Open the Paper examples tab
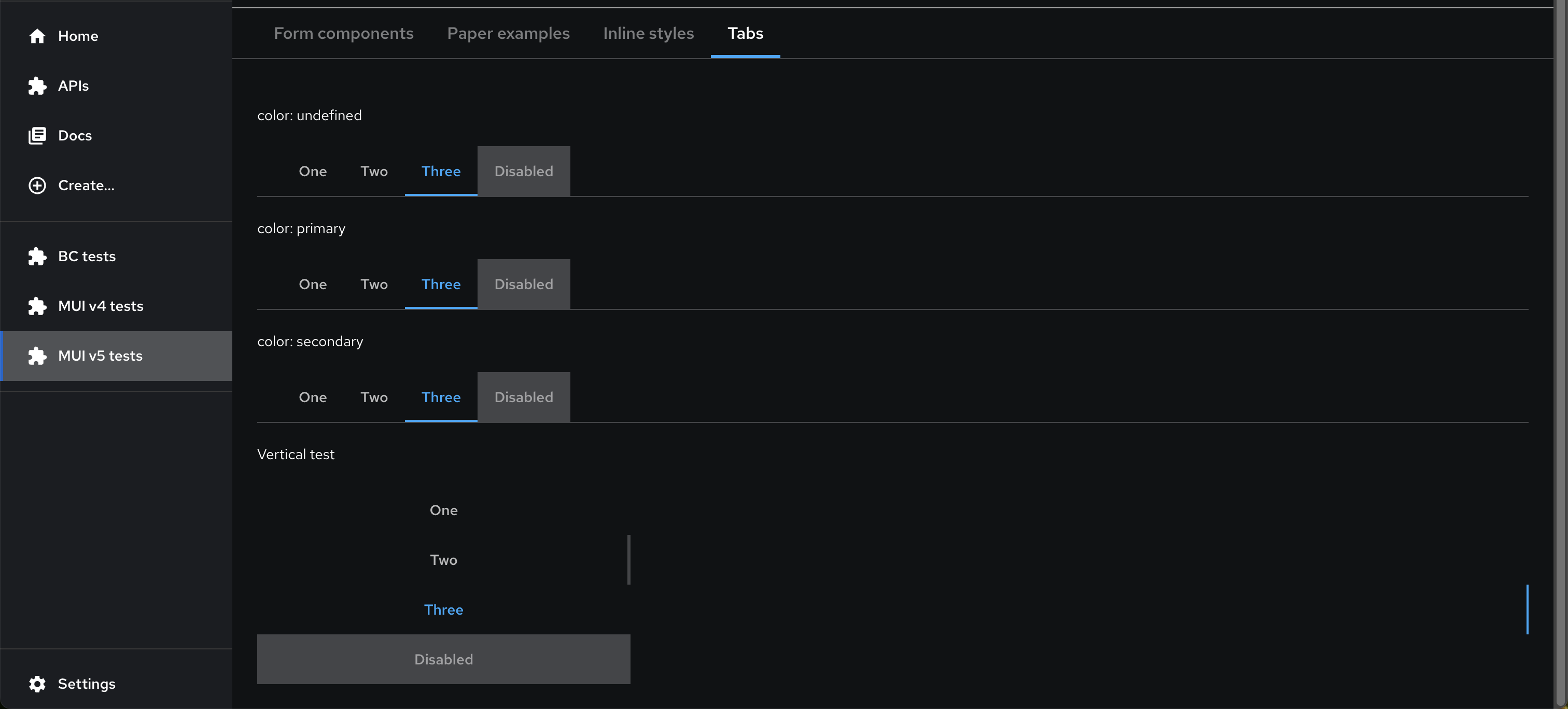 pos(508,34)
